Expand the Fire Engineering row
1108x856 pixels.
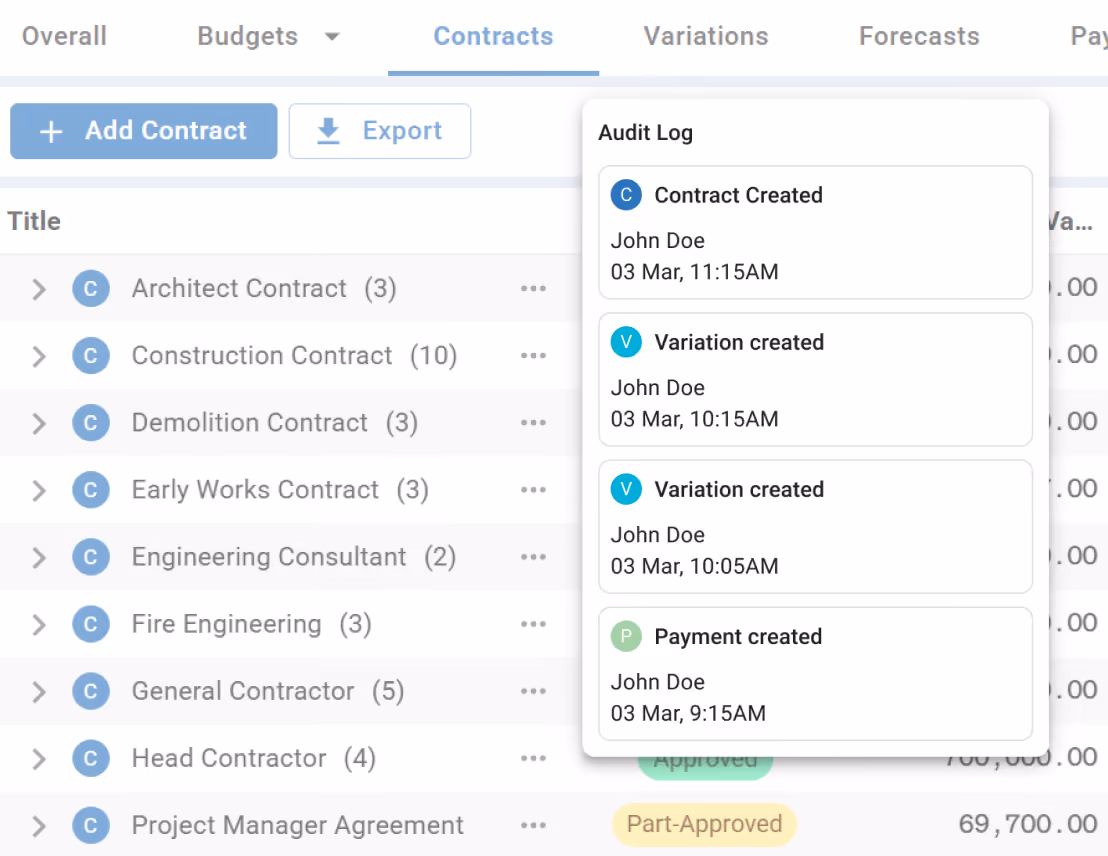(39, 625)
